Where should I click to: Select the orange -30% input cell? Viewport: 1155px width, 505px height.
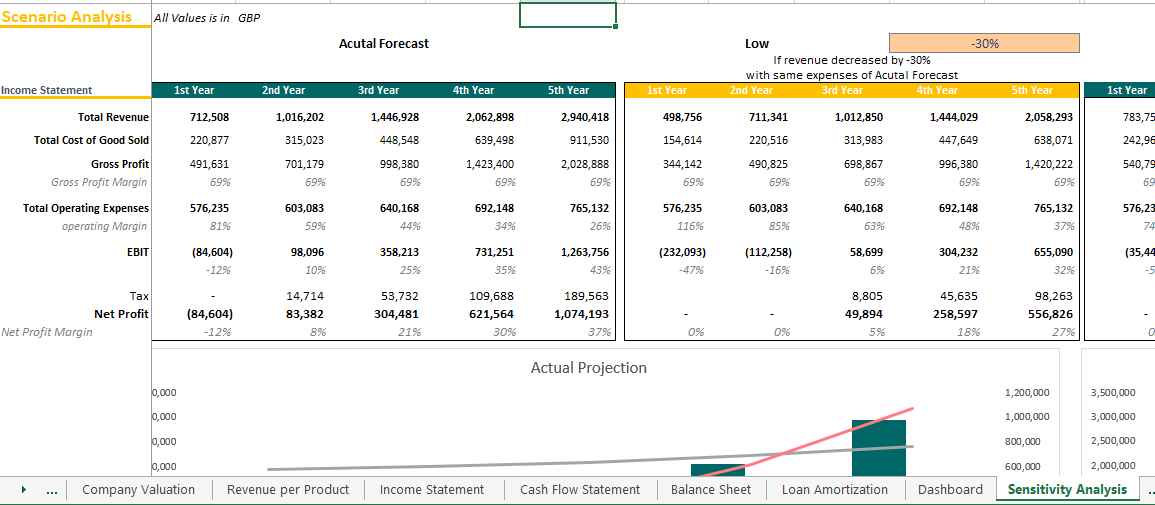(x=984, y=43)
